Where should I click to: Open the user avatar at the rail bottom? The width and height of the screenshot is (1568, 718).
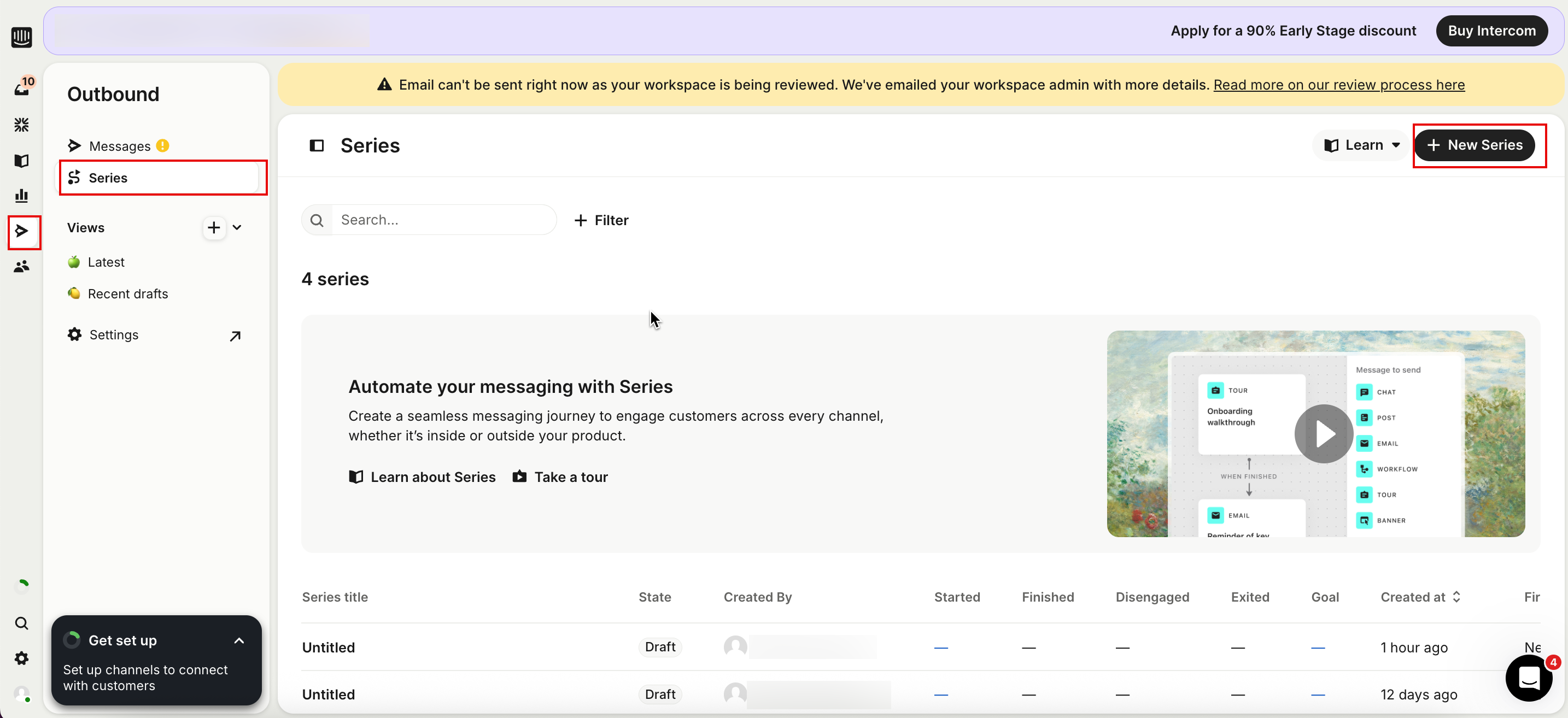click(22, 693)
